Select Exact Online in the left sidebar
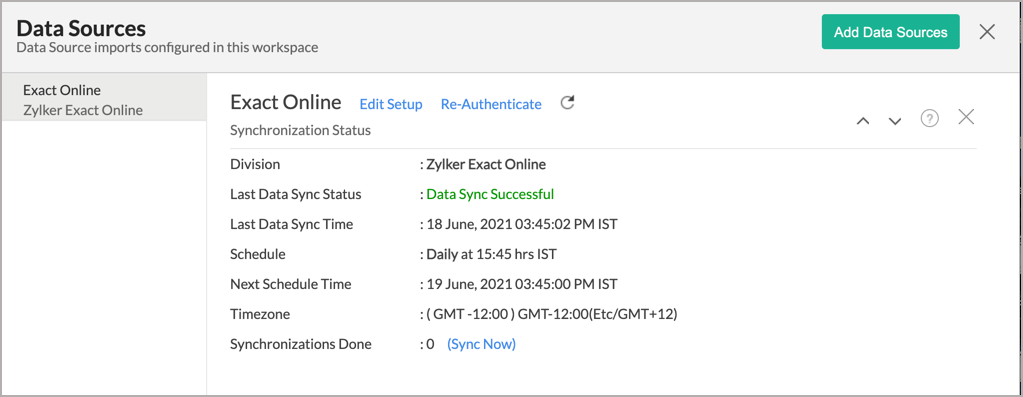Viewport: 1023px width, 397px height. (62, 90)
